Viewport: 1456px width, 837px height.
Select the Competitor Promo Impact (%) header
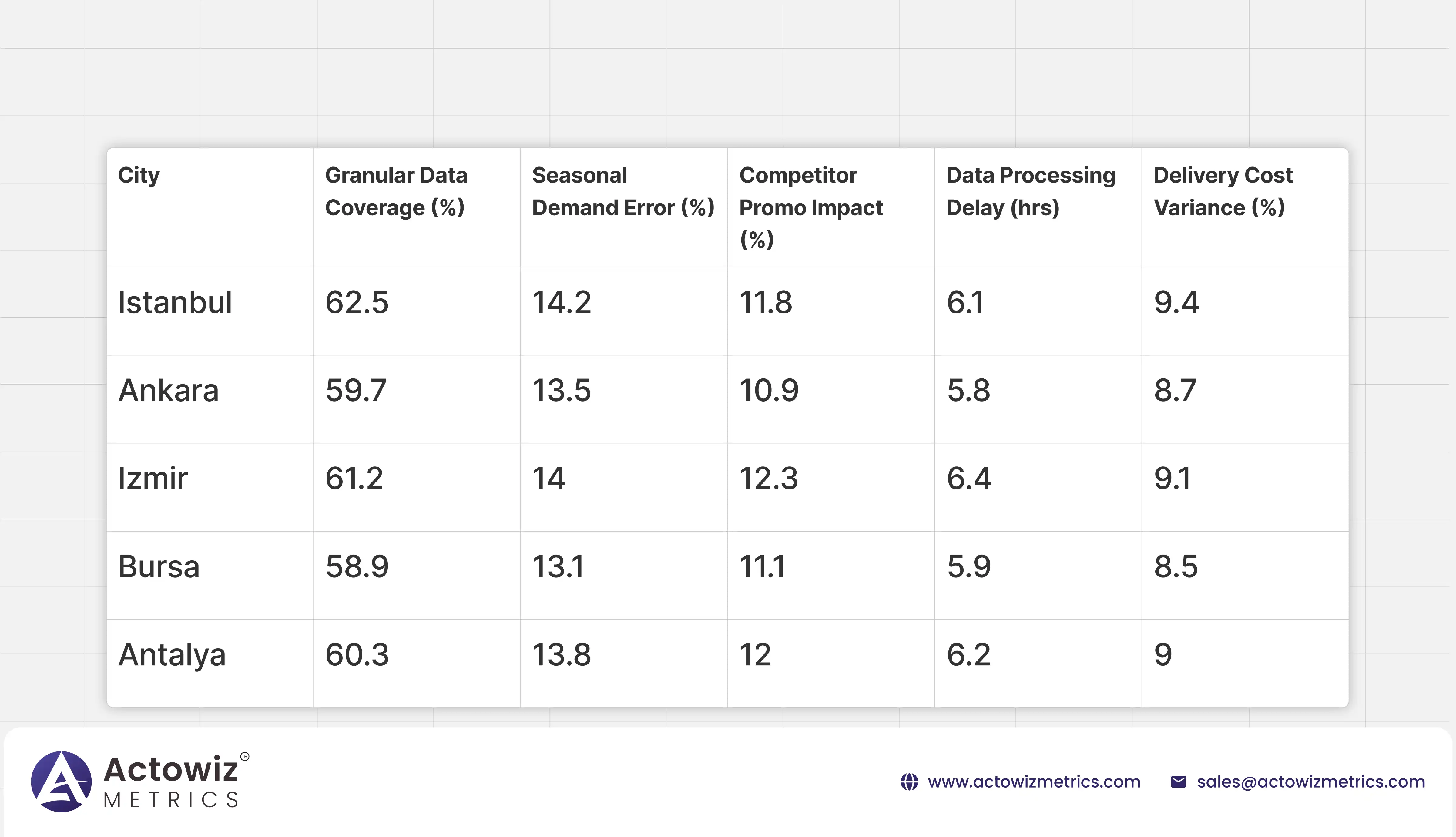click(x=810, y=207)
